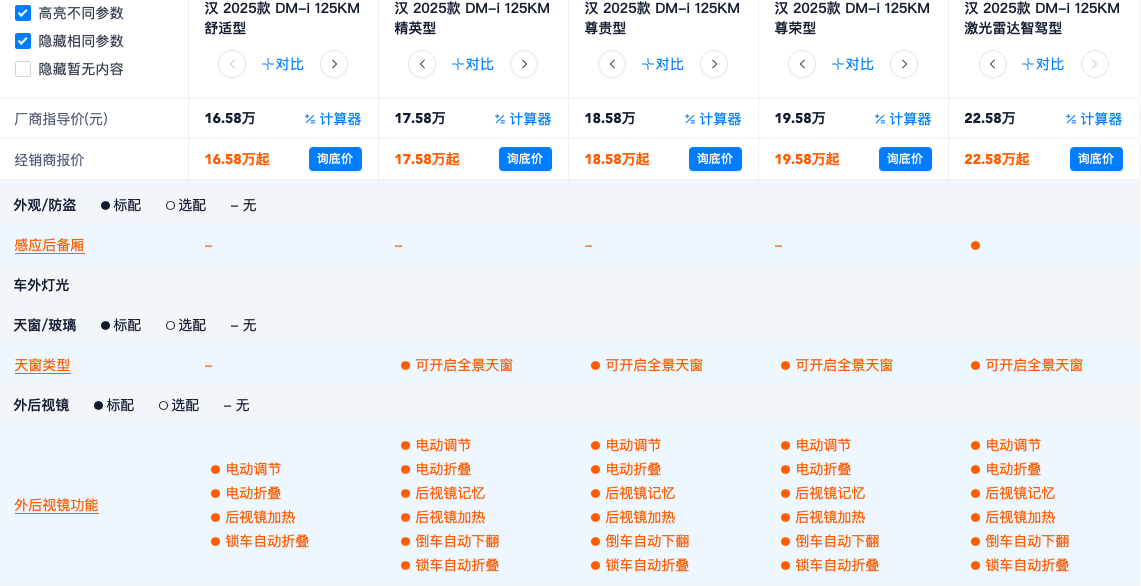
Task: Click right arrow under 尊荣型 model
Action: pos(904,64)
